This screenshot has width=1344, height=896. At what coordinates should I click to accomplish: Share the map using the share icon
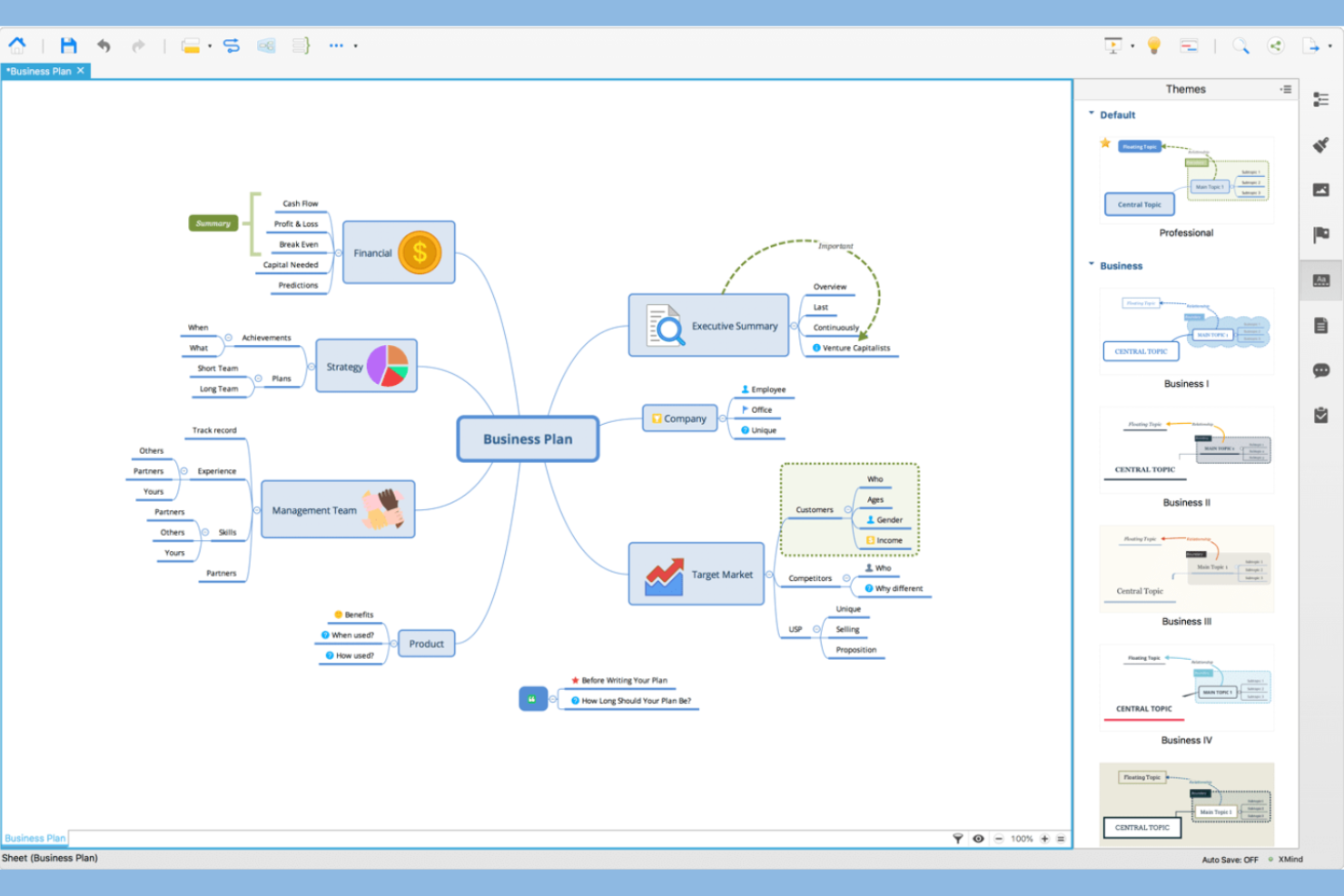[x=1276, y=45]
